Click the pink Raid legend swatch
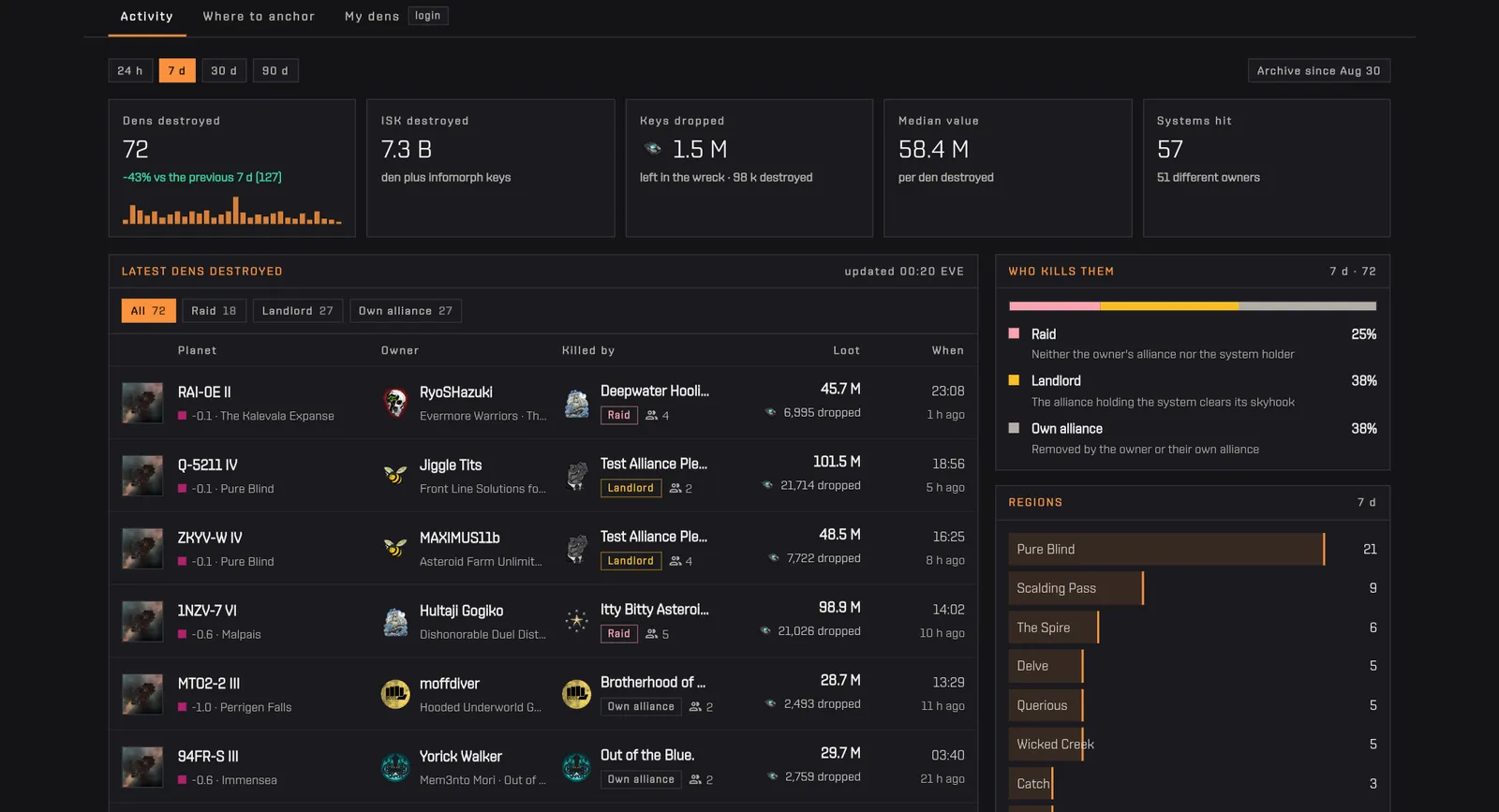Image resolution: width=1499 pixels, height=812 pixels. point(1014,333)
